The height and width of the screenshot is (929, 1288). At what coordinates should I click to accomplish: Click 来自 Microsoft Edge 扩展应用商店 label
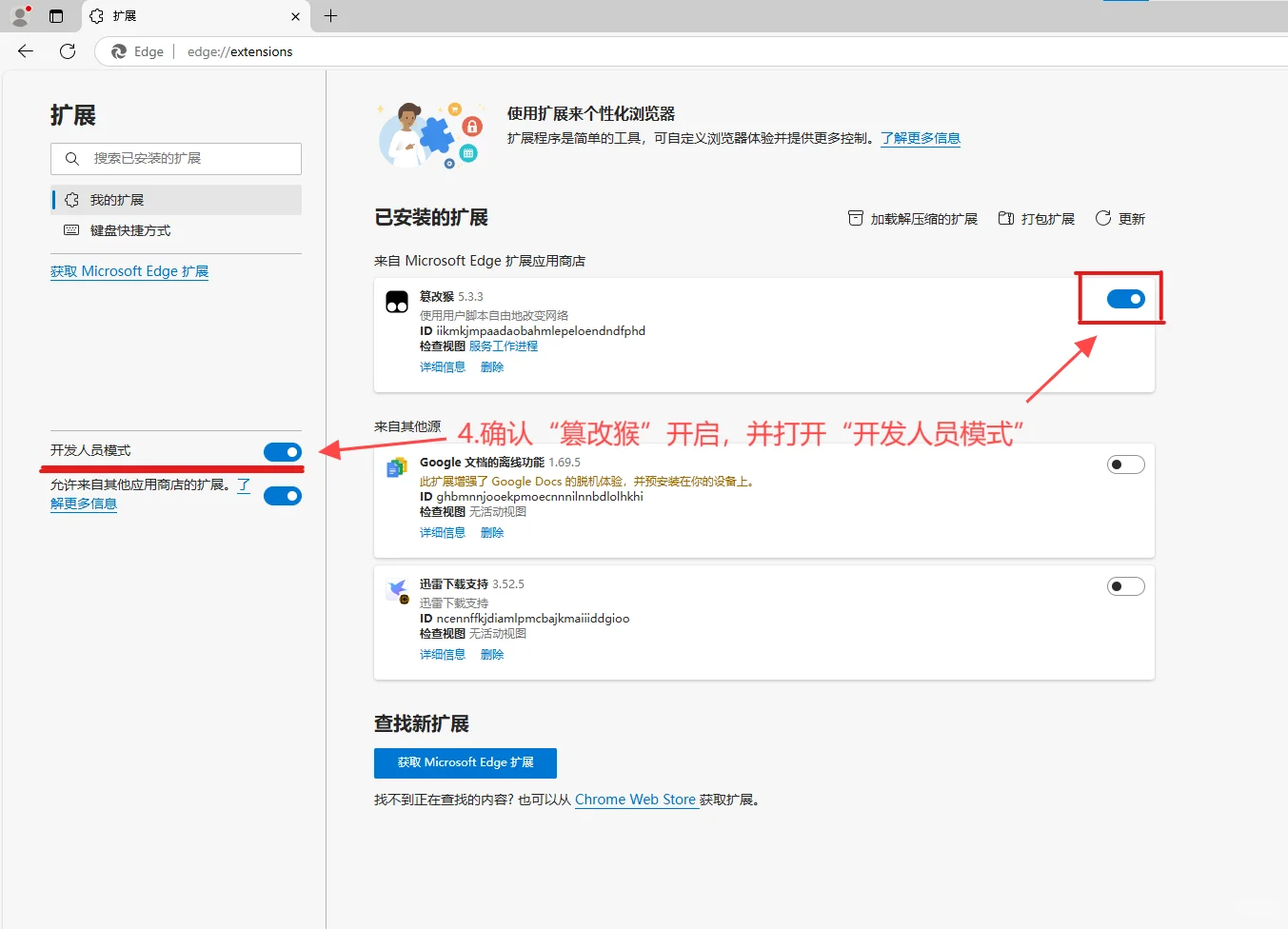tap(480, 261)
